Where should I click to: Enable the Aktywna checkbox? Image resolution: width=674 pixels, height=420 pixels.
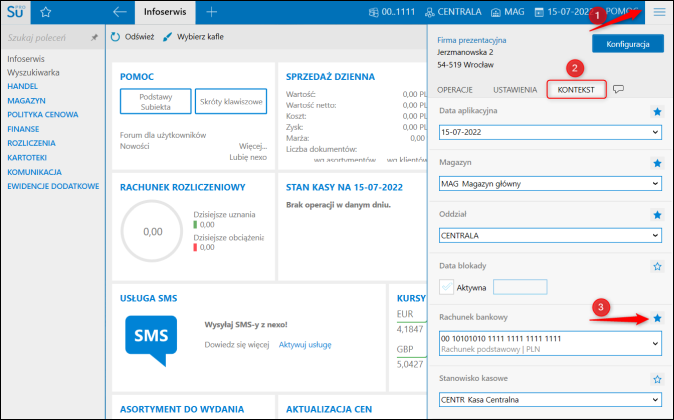[447, 287]
